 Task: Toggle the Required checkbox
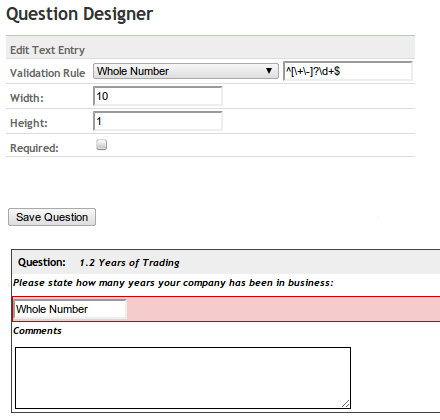click(101, 145)
